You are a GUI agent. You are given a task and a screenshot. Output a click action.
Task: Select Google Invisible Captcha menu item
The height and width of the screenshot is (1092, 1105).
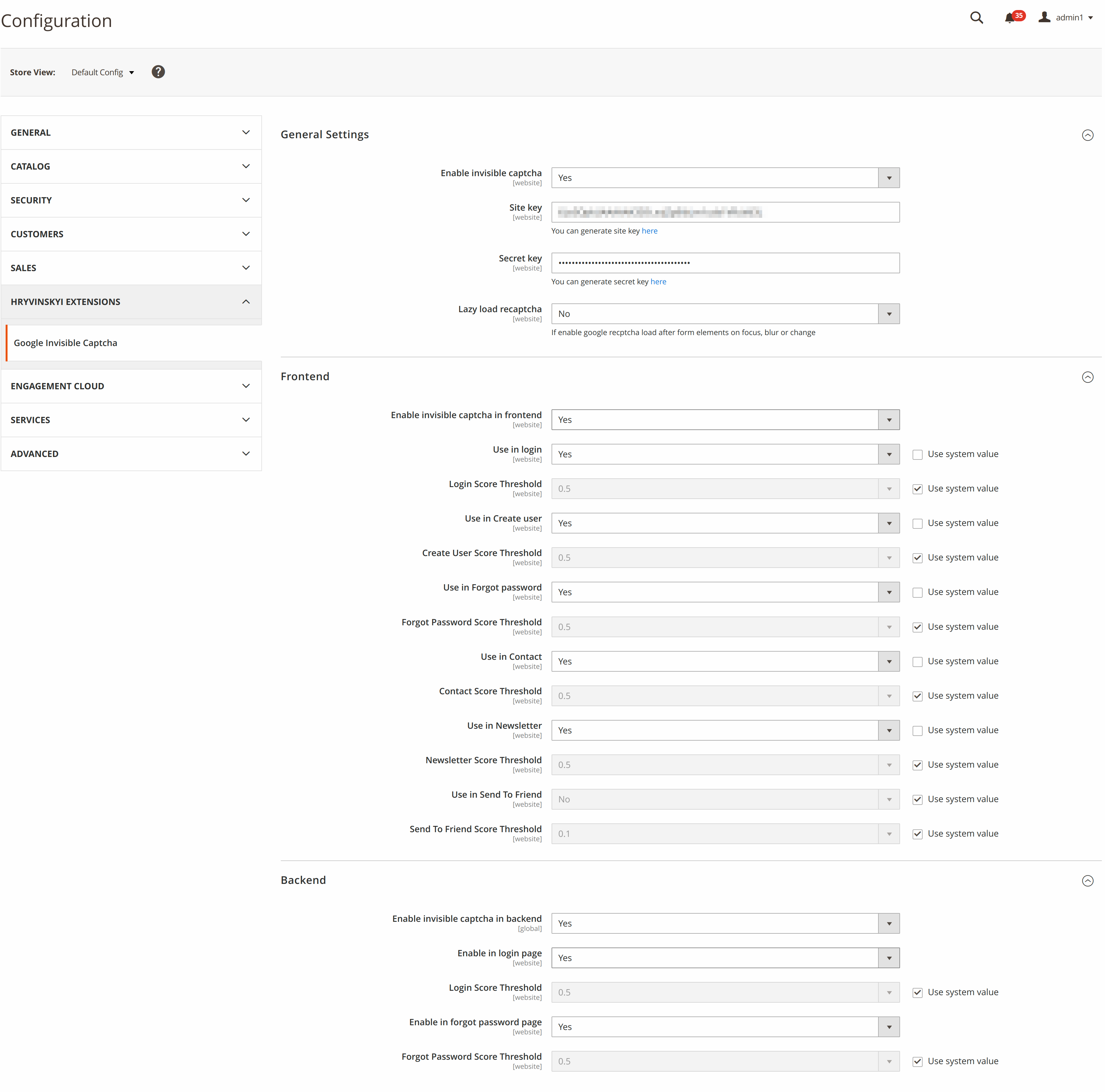point(66,343)
